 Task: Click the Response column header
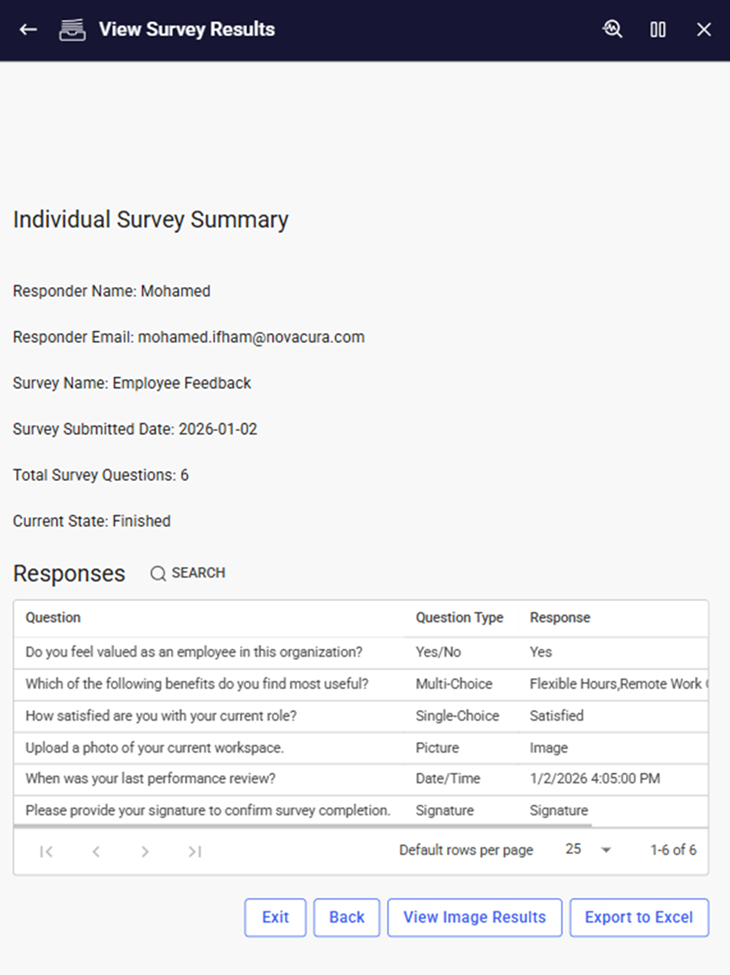pos(560,618)
